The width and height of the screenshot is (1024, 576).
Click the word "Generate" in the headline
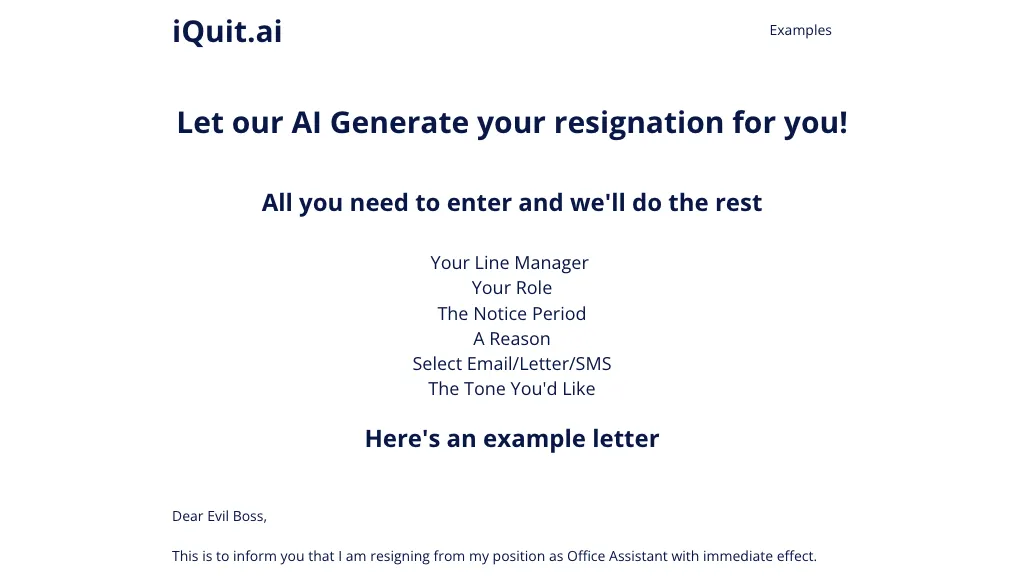399,123
